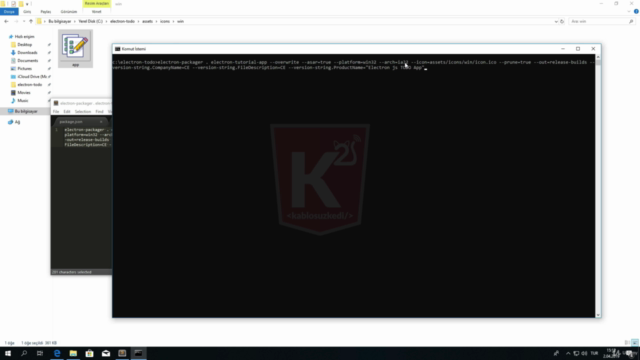The image size is (640, 360).
Task: Open the Görünüm ribbon tab
Action: pos(69,11)
